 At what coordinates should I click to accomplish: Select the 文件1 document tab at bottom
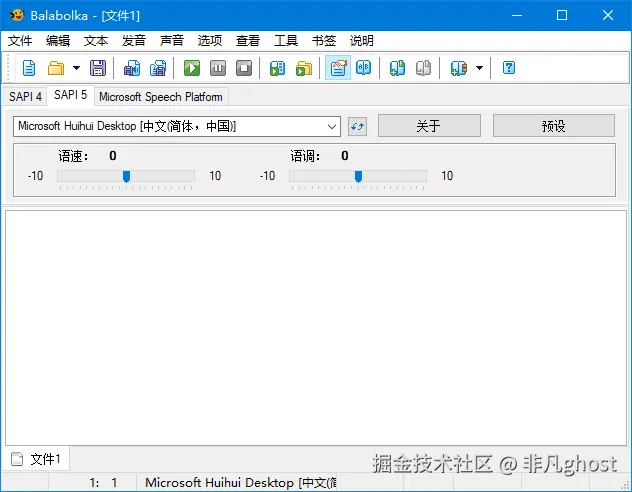click(x=37, y=459)
